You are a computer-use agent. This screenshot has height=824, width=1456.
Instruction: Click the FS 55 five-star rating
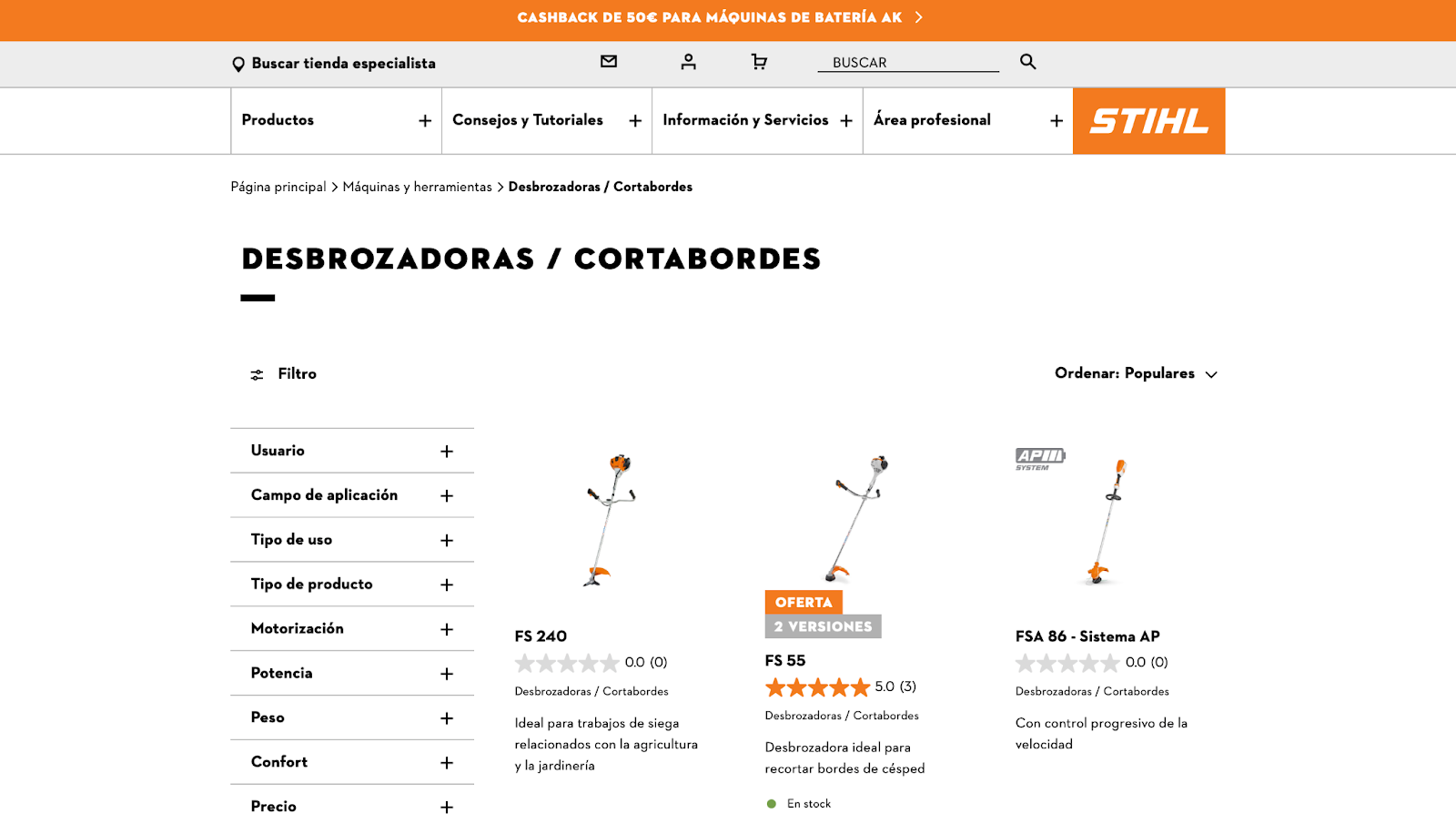(817, 687)
